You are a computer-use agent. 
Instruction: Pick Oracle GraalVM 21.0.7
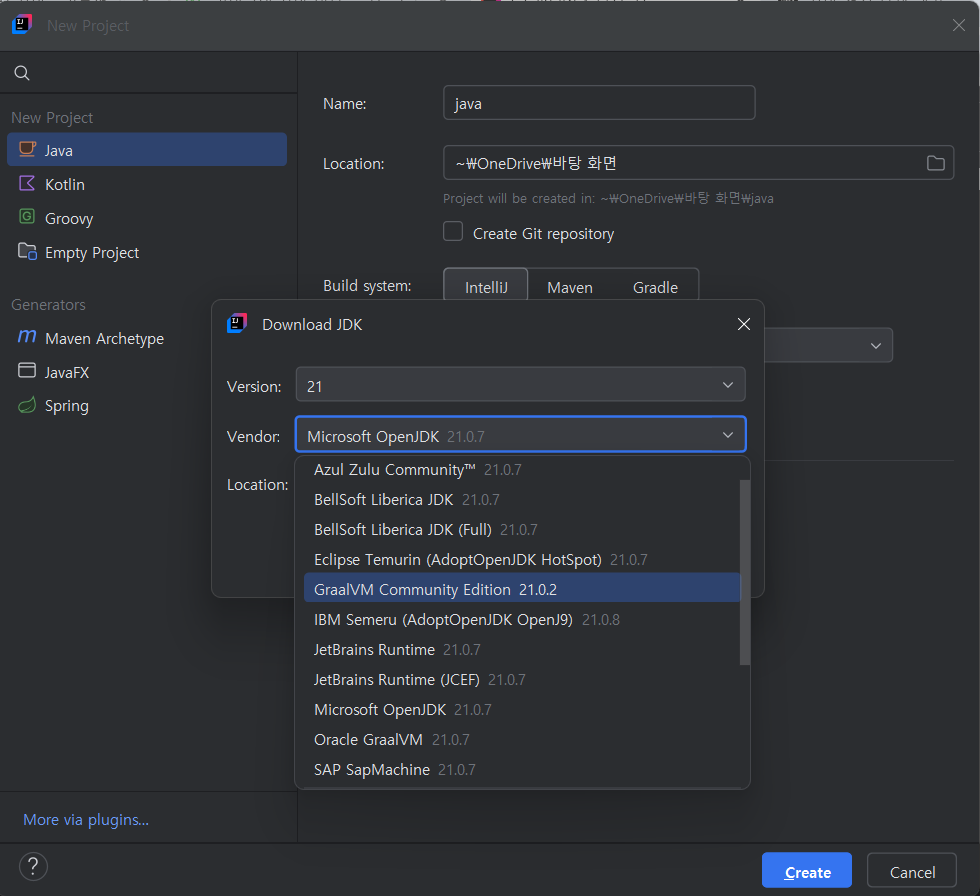(x=522, y=740)
